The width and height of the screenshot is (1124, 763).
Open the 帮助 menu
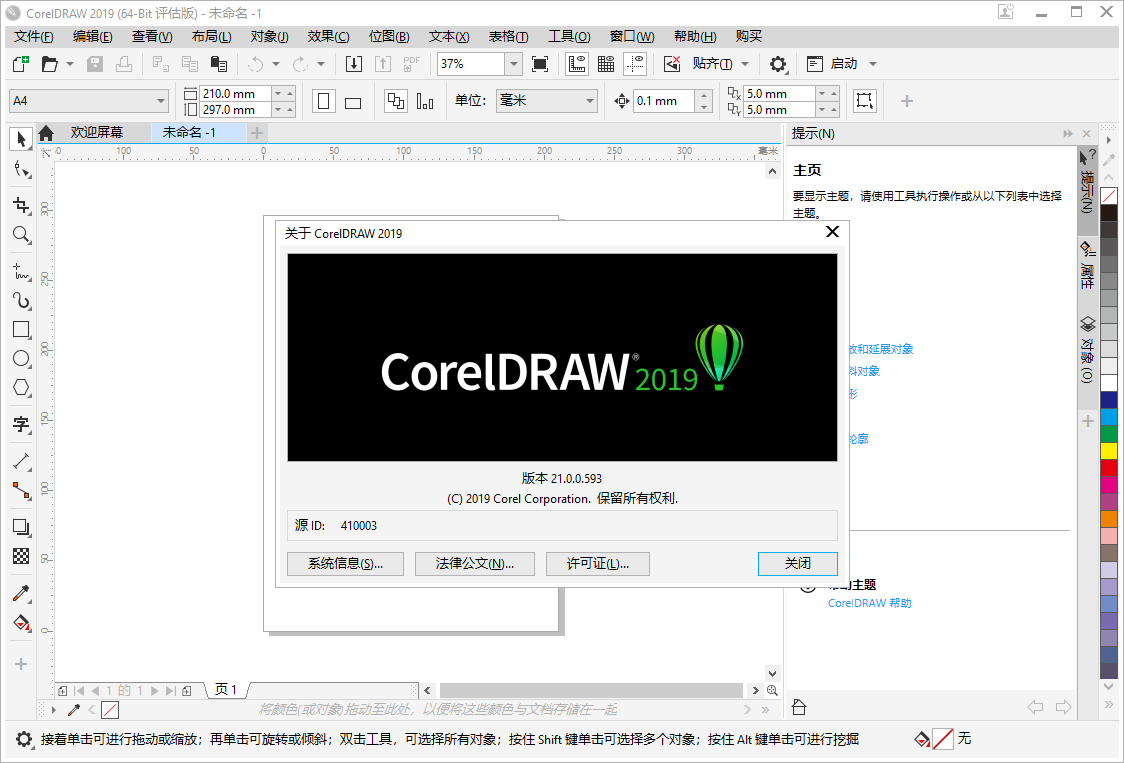[695, 37]
